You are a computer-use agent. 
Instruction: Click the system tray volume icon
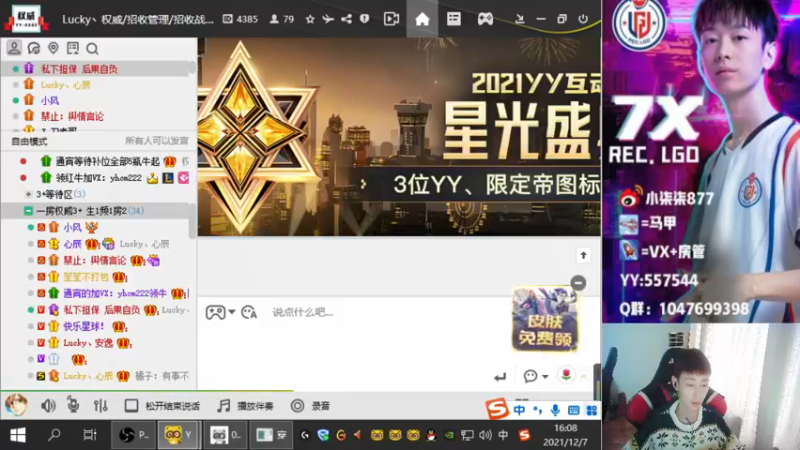click(x=485, y=435)
